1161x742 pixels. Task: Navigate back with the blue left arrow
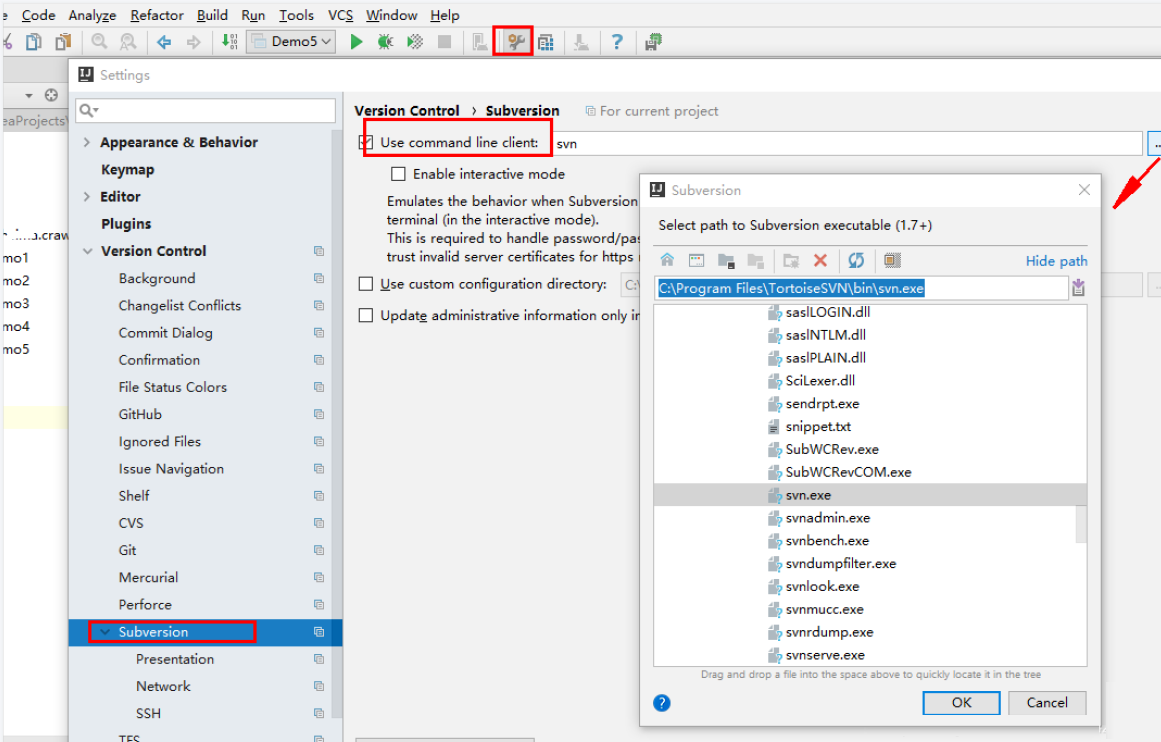click(164, 42)
